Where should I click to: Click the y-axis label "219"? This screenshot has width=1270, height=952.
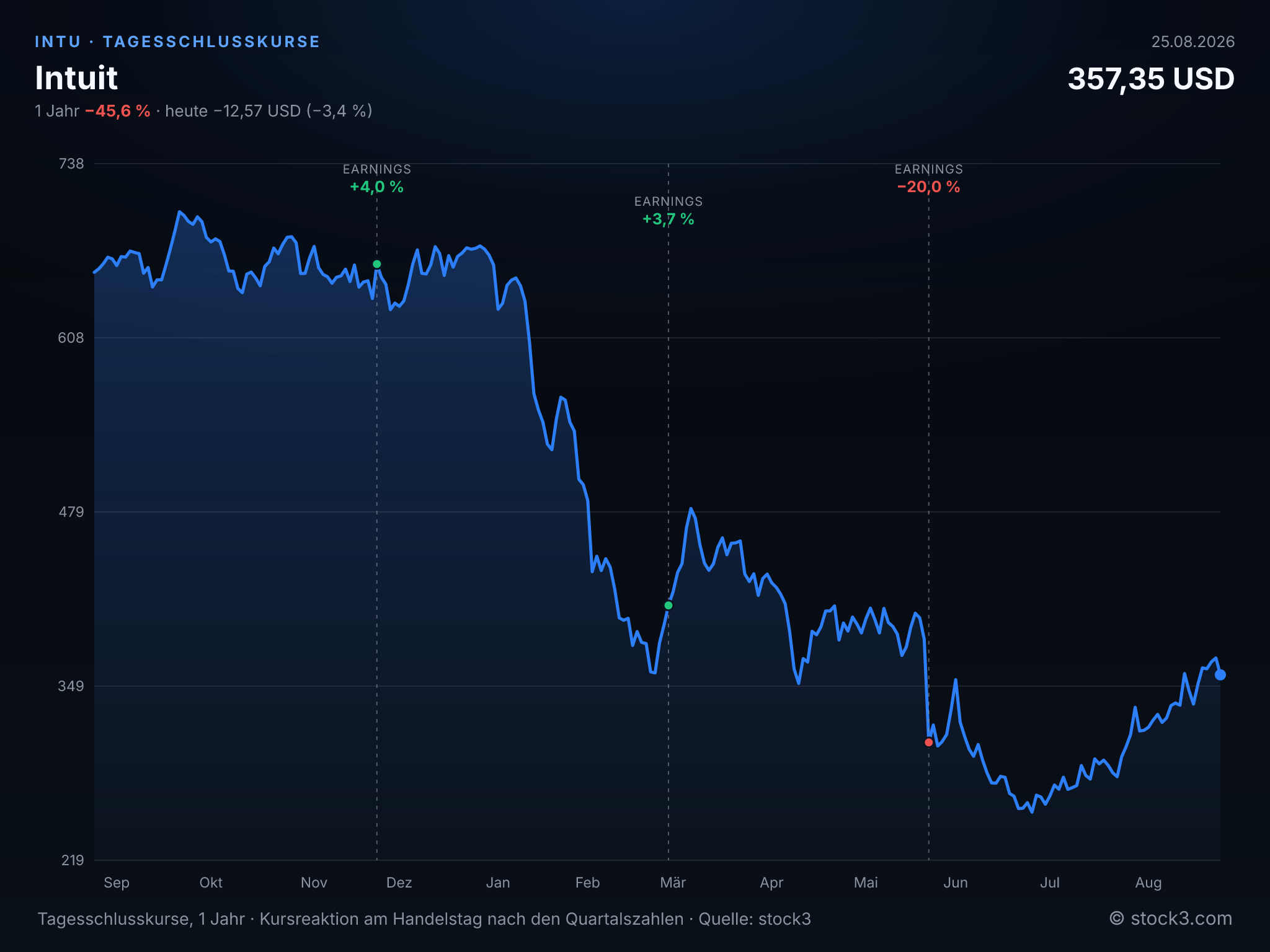point(72,860)
